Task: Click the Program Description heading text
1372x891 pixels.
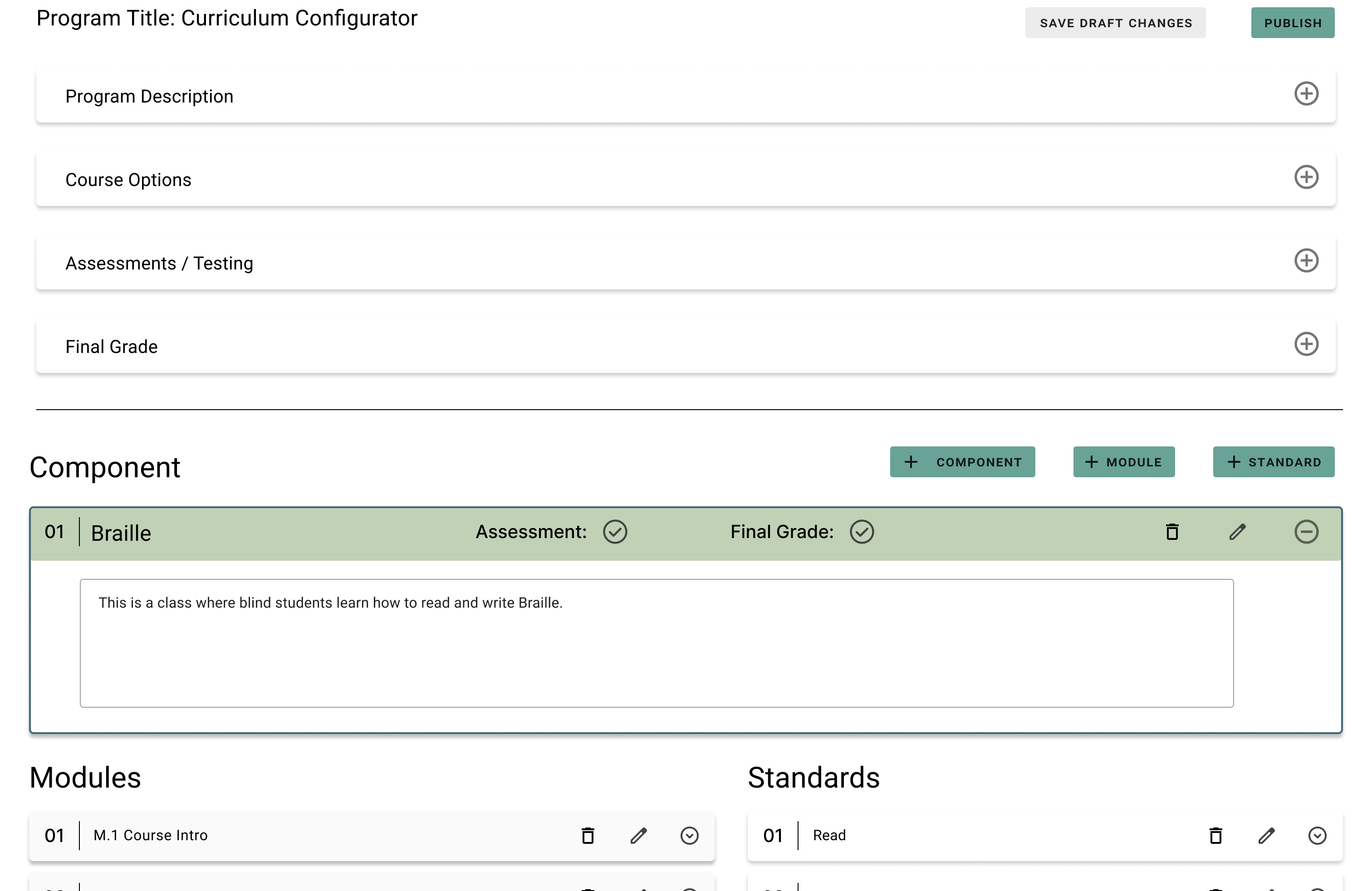Action: click(149, 96)
